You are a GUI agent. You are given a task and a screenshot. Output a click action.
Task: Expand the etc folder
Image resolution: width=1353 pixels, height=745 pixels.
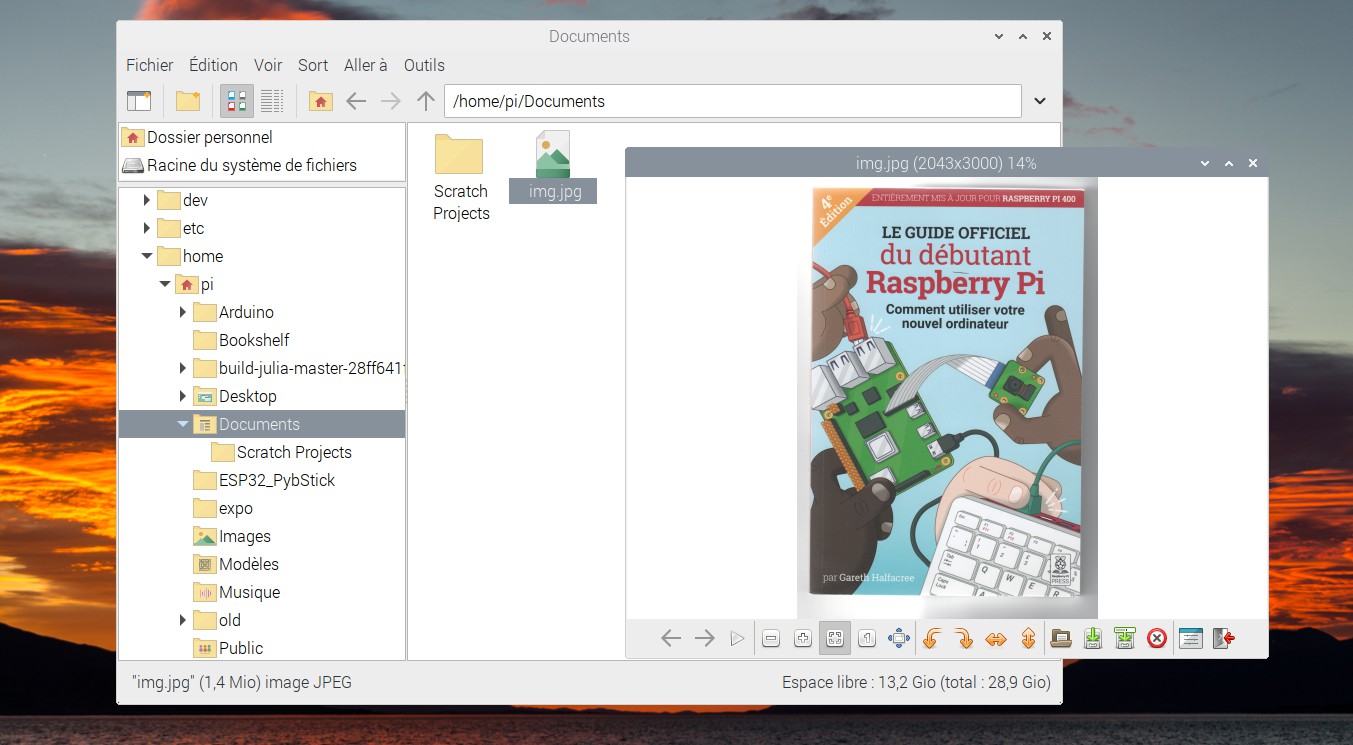[147, 228]
